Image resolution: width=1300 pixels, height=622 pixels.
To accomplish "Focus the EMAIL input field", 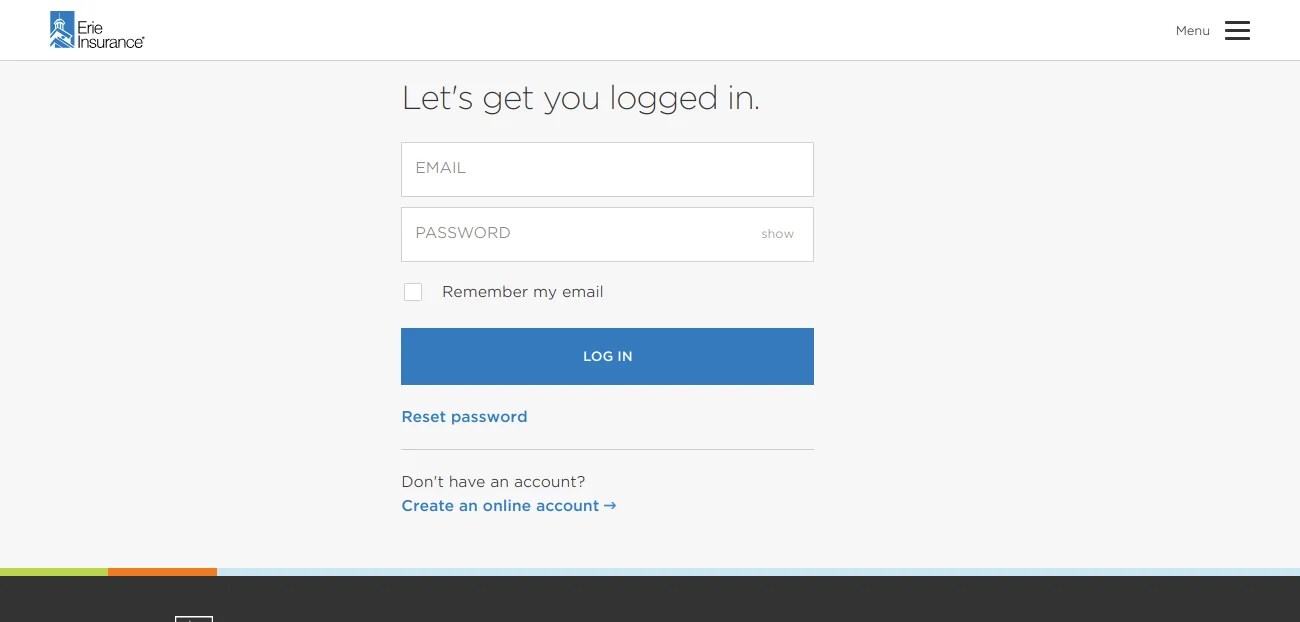I will 607,169.
